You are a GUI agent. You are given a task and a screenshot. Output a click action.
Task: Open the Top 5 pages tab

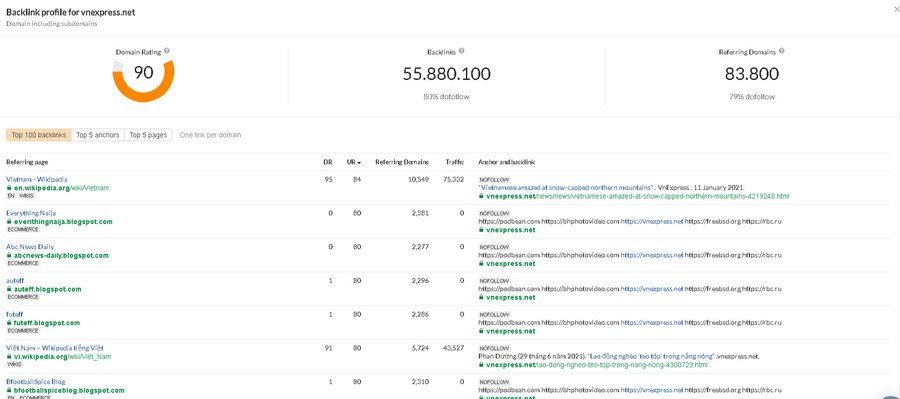click(x=148, y=135)
